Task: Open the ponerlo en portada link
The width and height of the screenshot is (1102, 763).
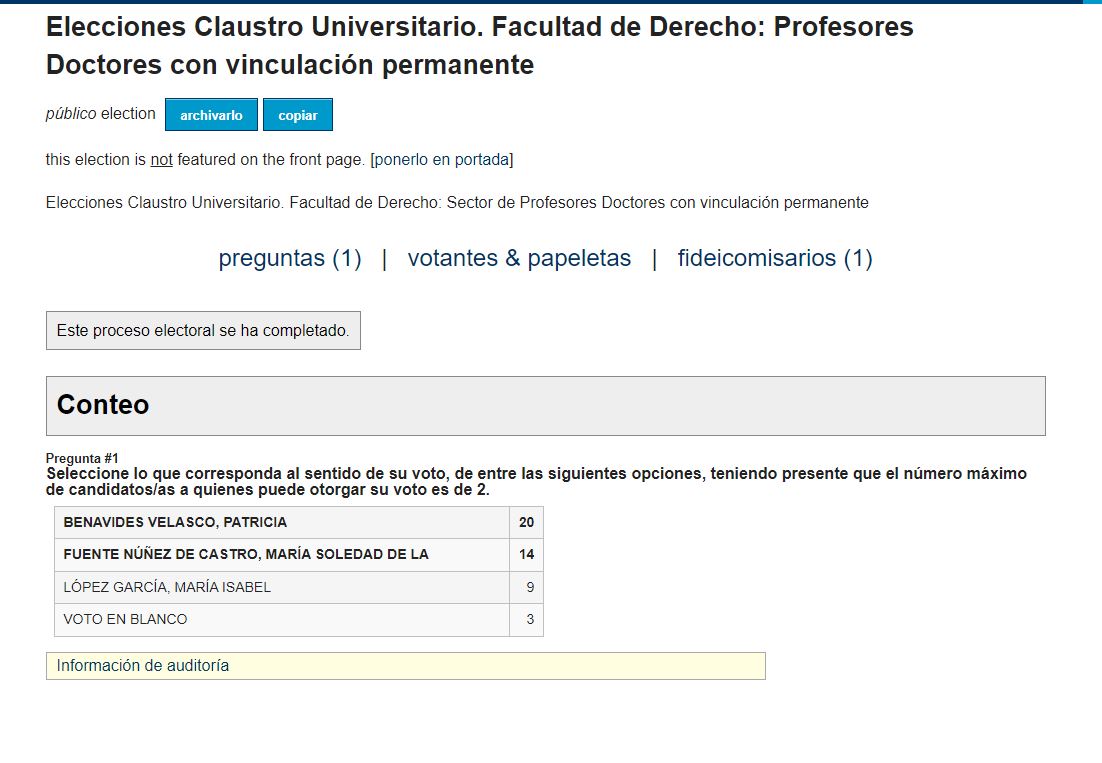Action: pos(441,159)
